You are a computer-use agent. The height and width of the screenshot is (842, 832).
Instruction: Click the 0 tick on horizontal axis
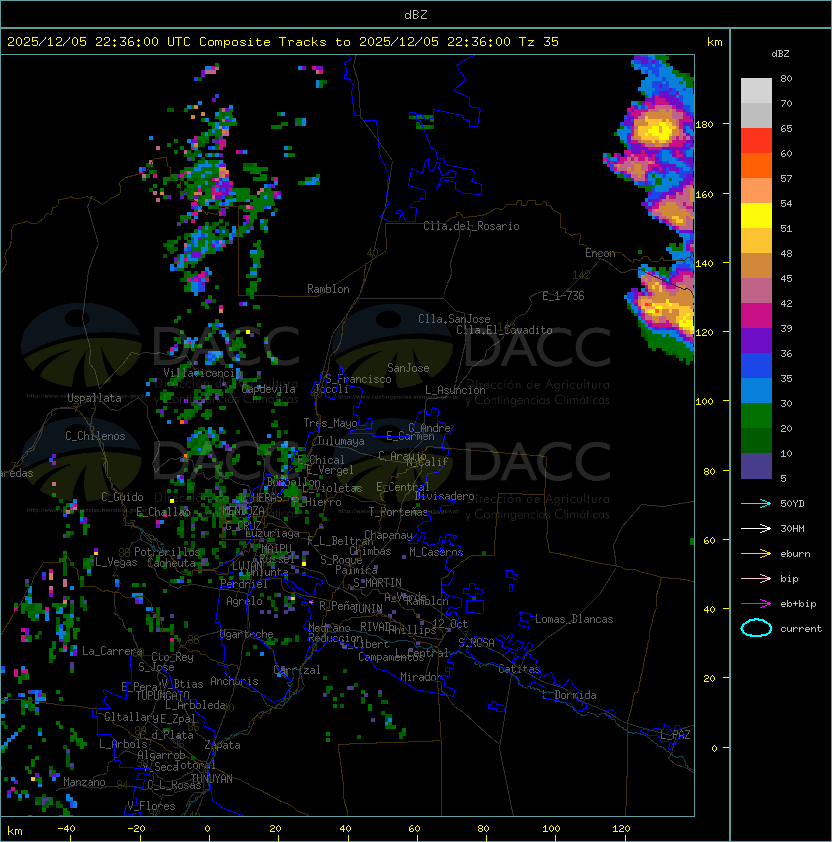coord(208,829)
